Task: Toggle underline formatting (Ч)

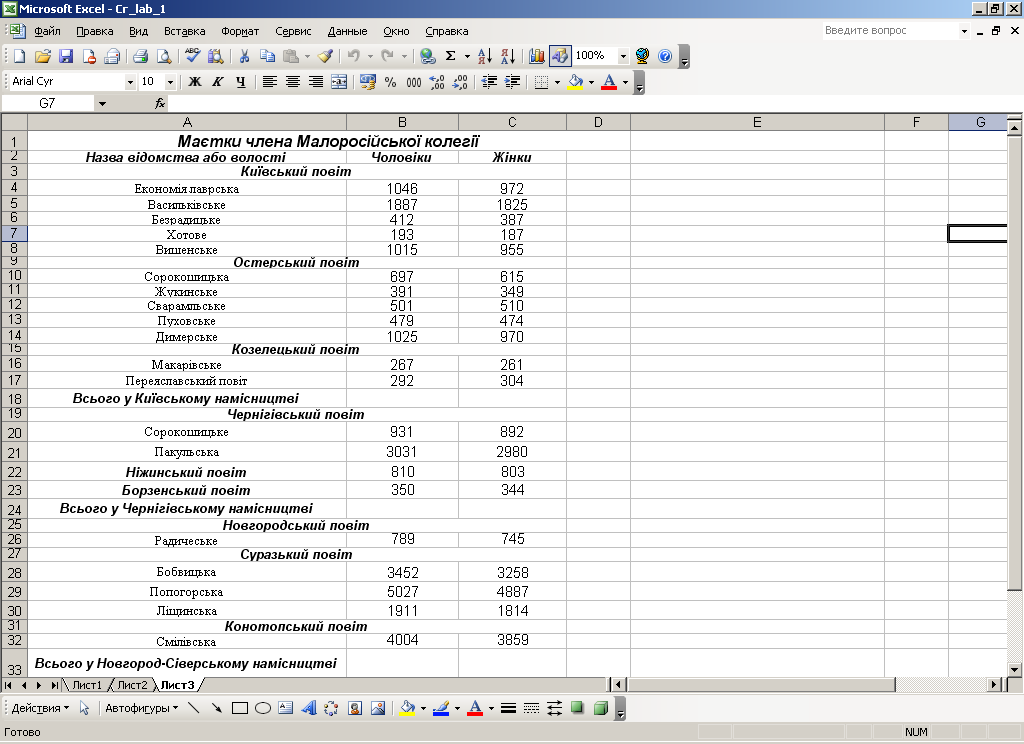Action: [x=241, y=82]
